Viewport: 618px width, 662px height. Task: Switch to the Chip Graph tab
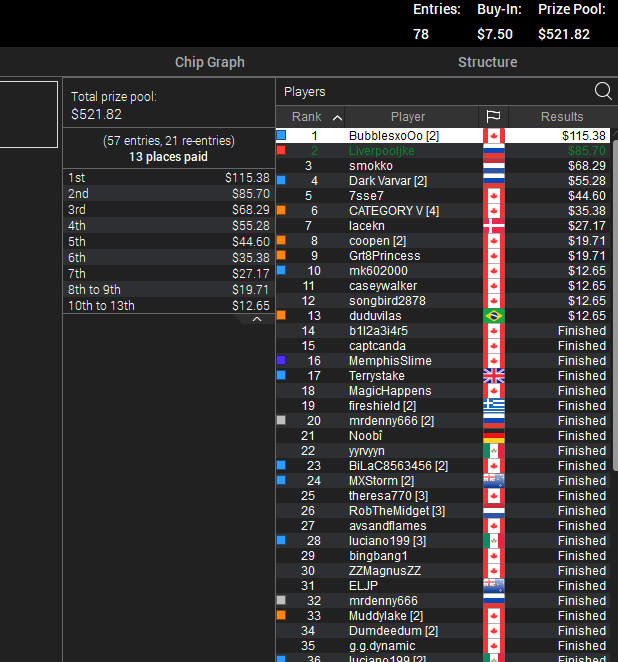pos(210,62)
